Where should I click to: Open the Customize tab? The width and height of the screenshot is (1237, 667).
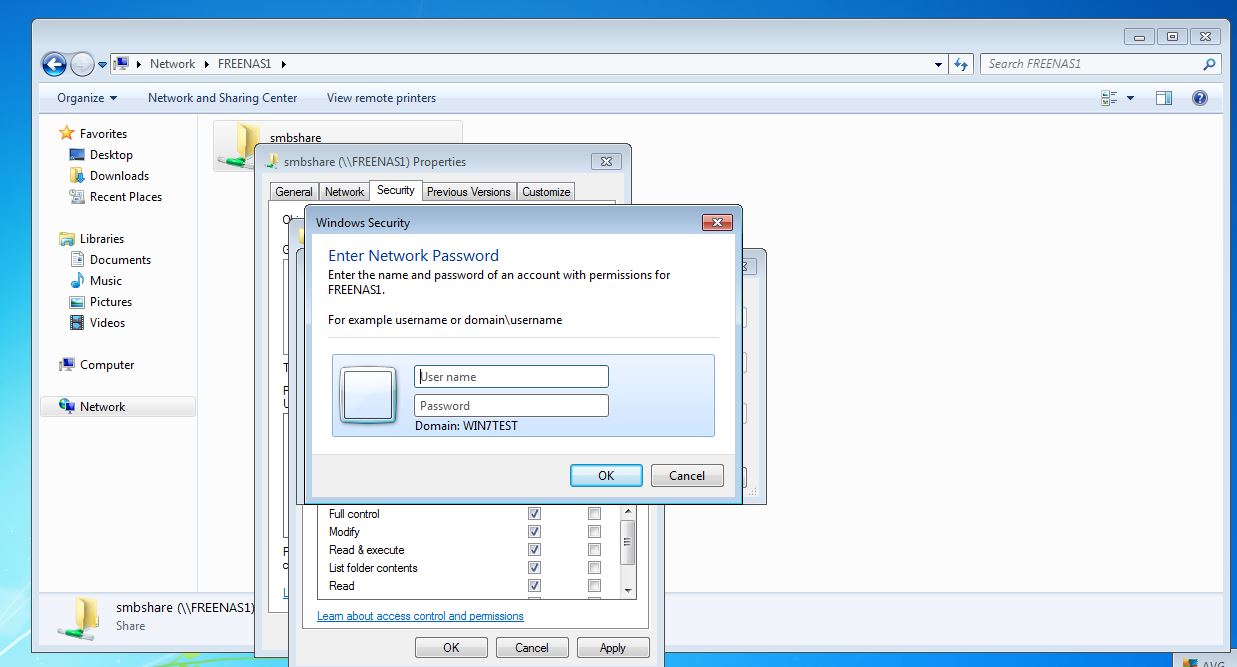(x=546, y=192)
